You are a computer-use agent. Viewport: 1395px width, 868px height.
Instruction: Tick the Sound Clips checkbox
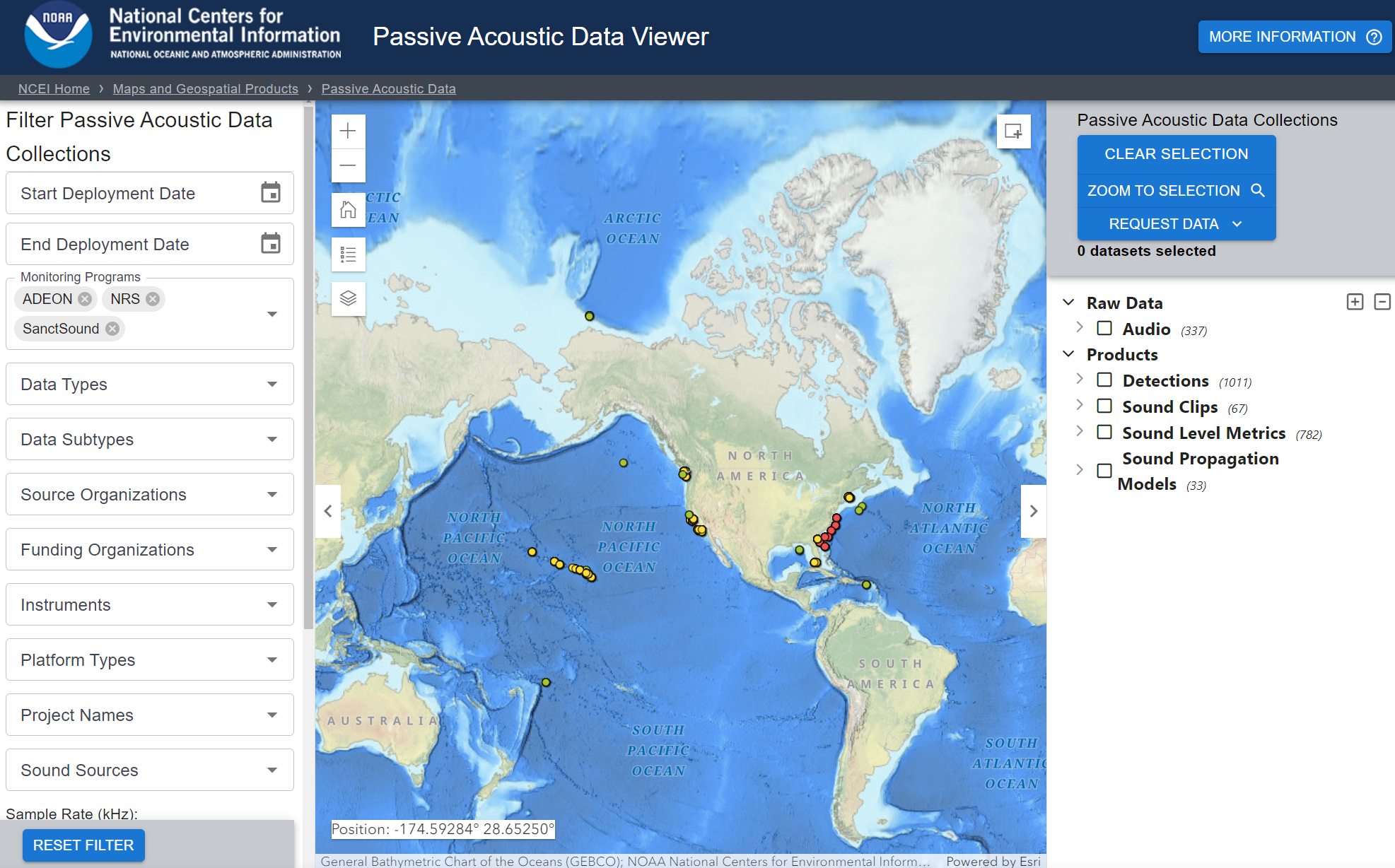tap(1104, 406)
